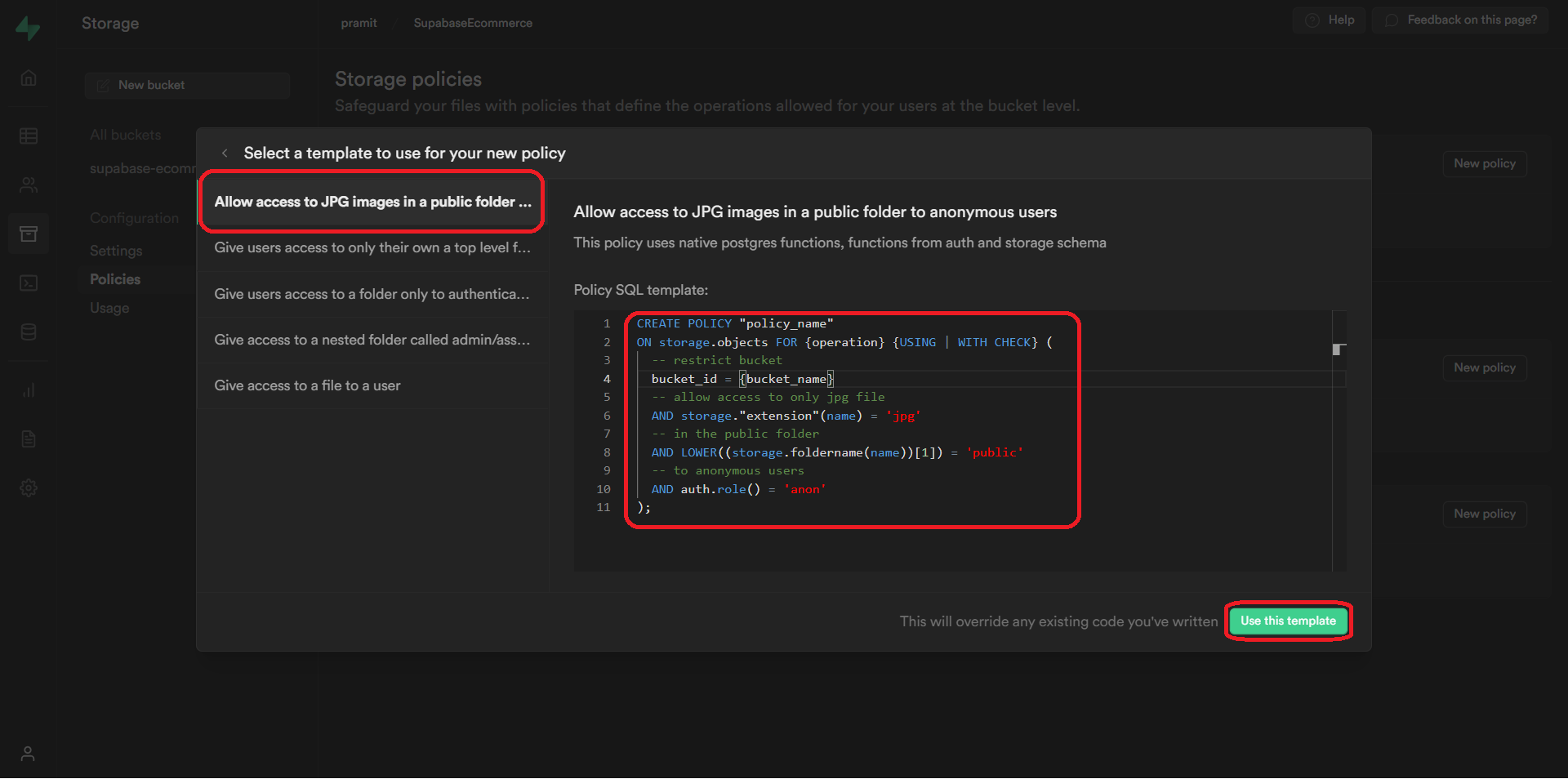The height and width of the screenshot is (779, 1568).
Task: Select the JPG images public folder template
Action: click(372, 202)
